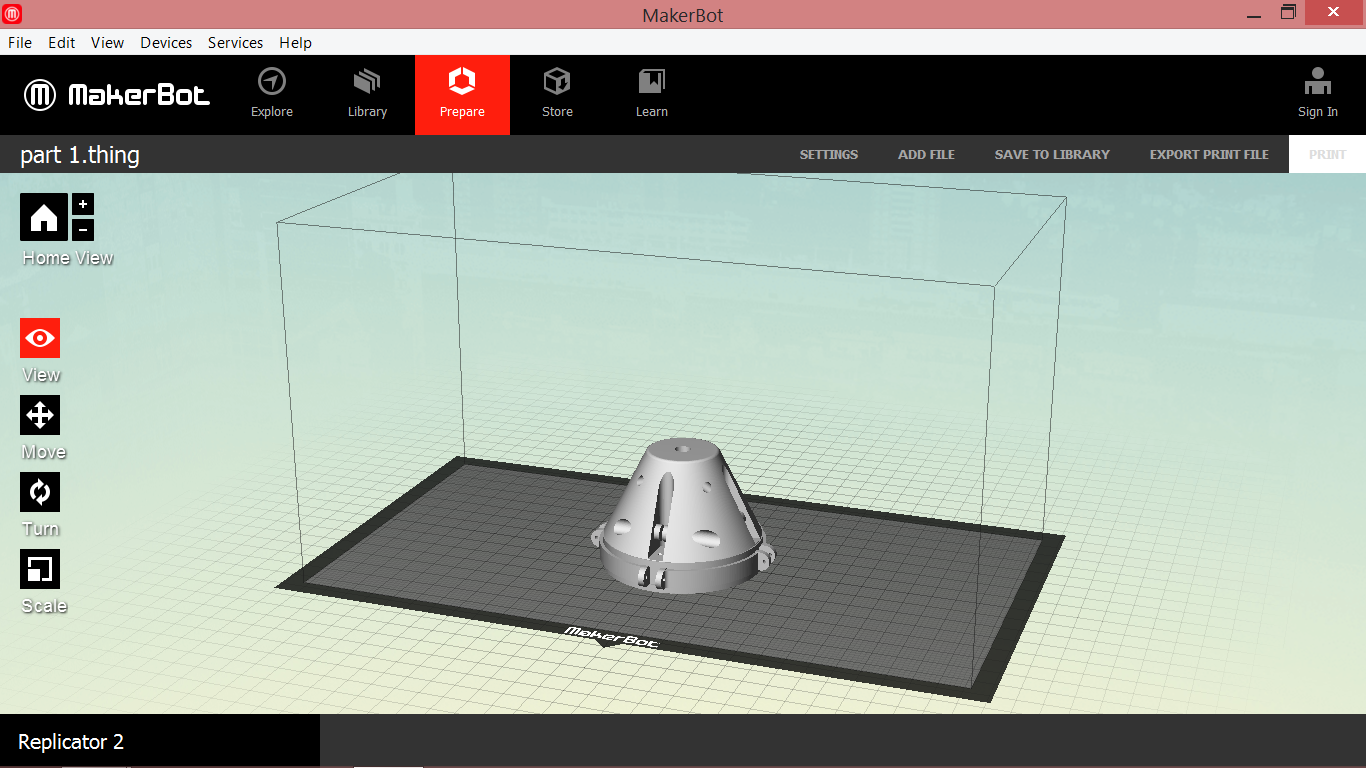Image resolution: width=1366 pixels, height=768 pixels.
Task: Open the Devices menu
Action: [166, 43]
